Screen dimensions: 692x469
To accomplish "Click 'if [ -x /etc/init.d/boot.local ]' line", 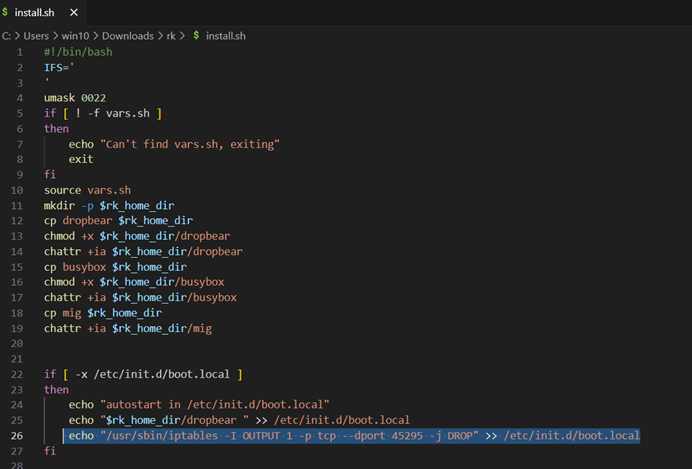I will [x=143, y=374].
